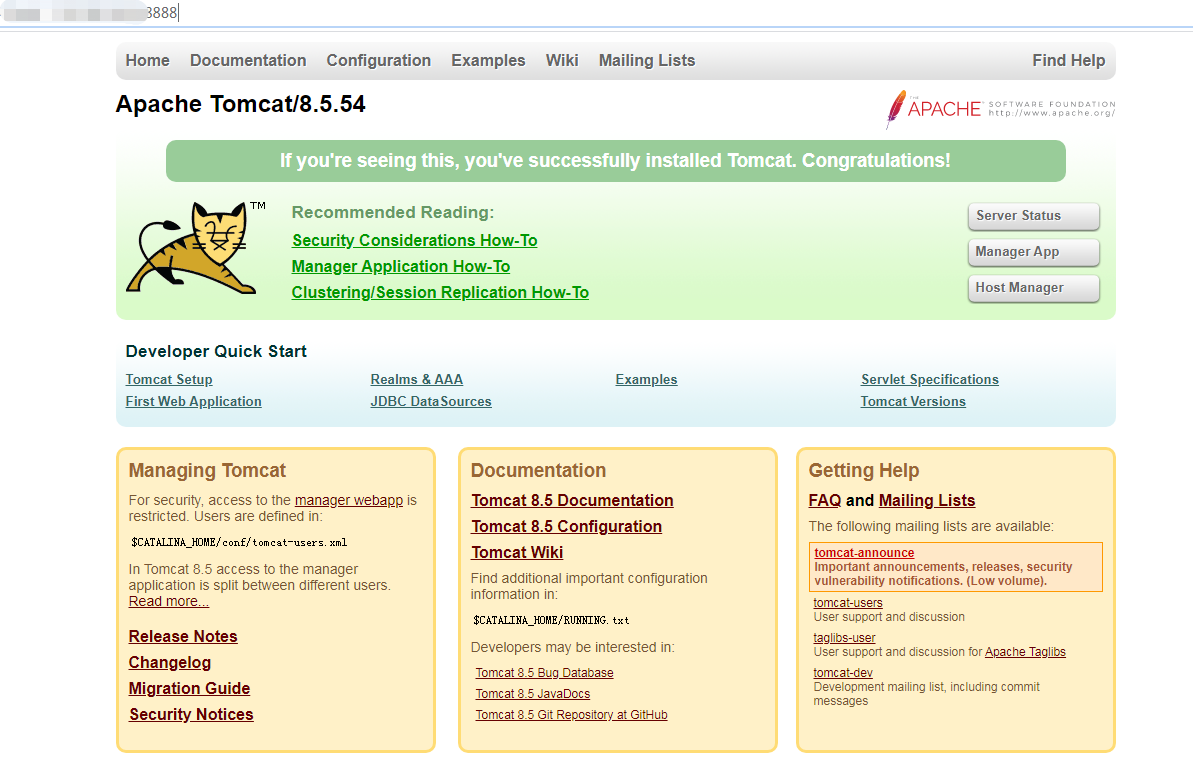The height and width of the screenshot is (764, 1193).
Task: Open Mailing Lists in the nav bar
Action: [x=647, y=60]
